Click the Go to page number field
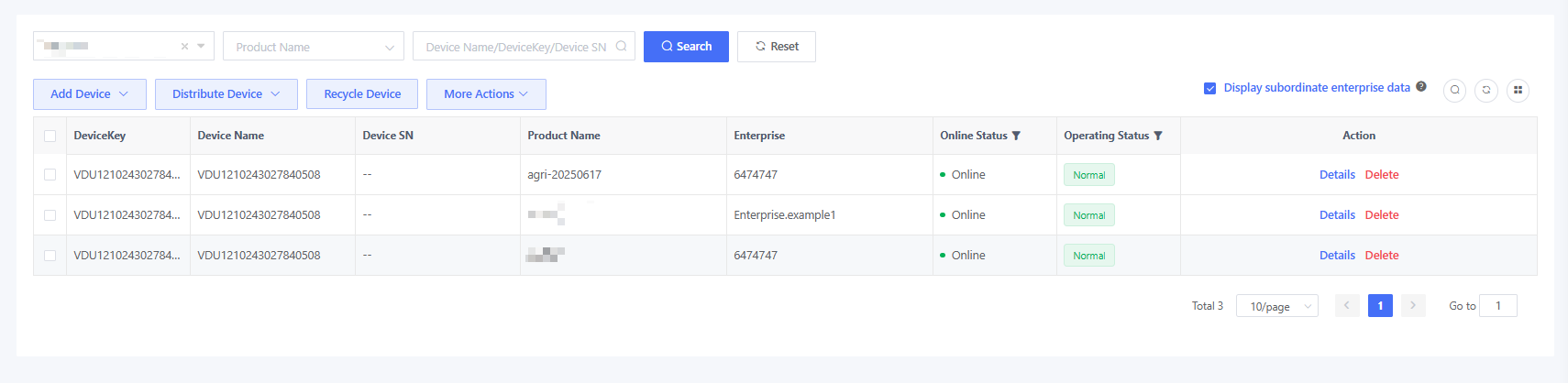This screenshot has height=383, width=1568. (x=1497, y=306)
